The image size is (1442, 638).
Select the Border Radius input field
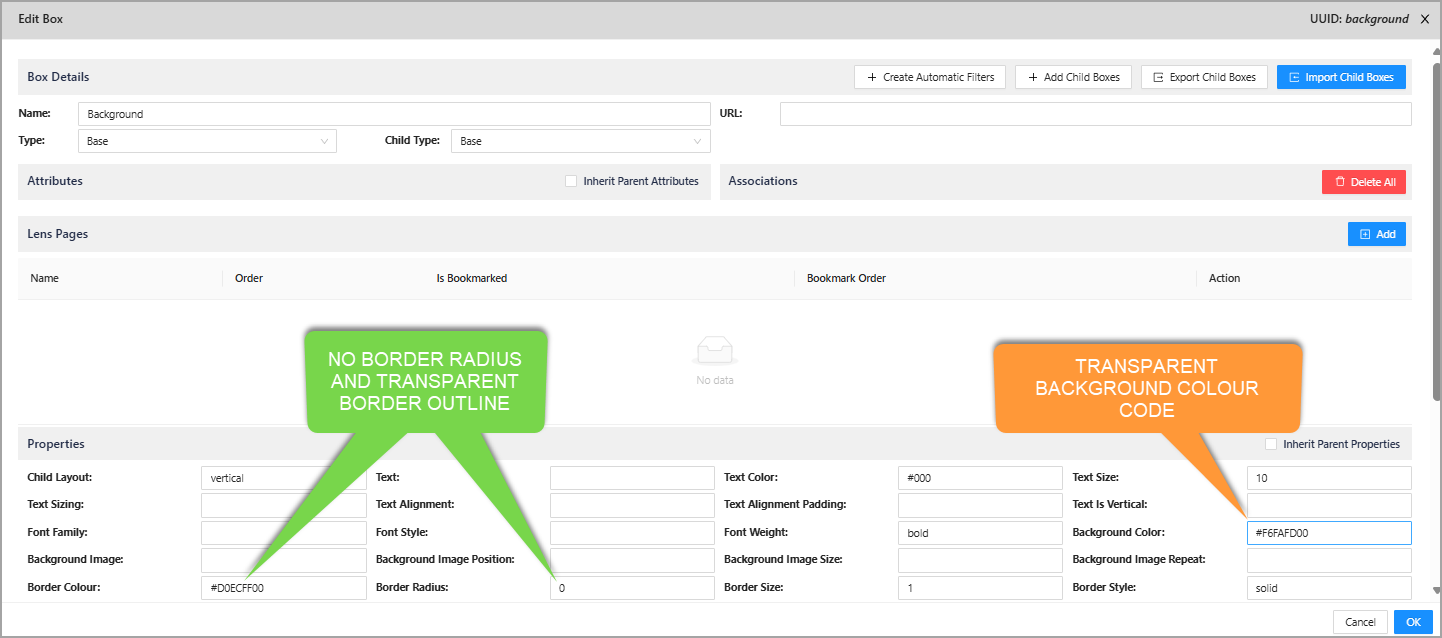pos(632,588)
